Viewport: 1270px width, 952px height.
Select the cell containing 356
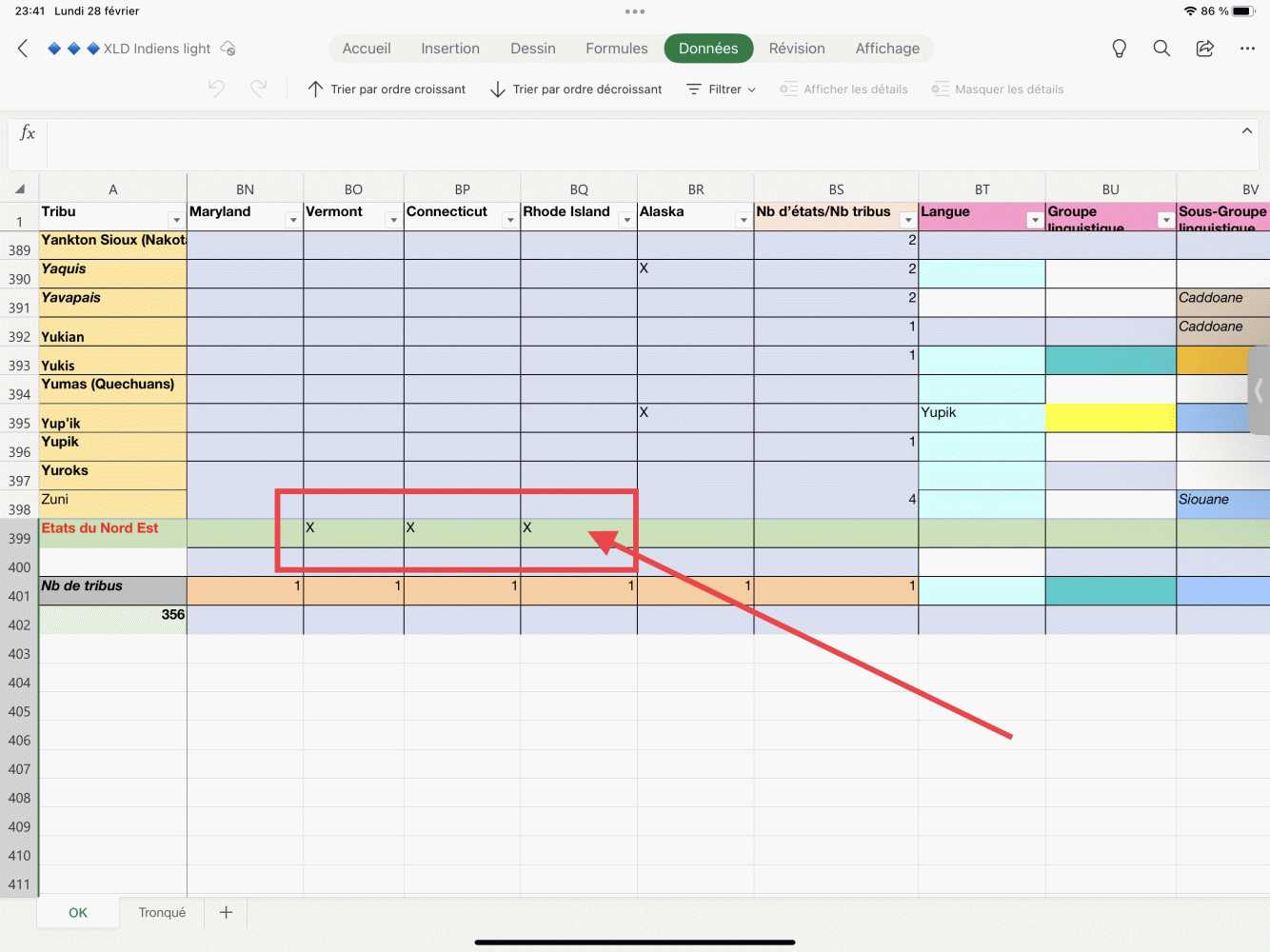[112, 620]
